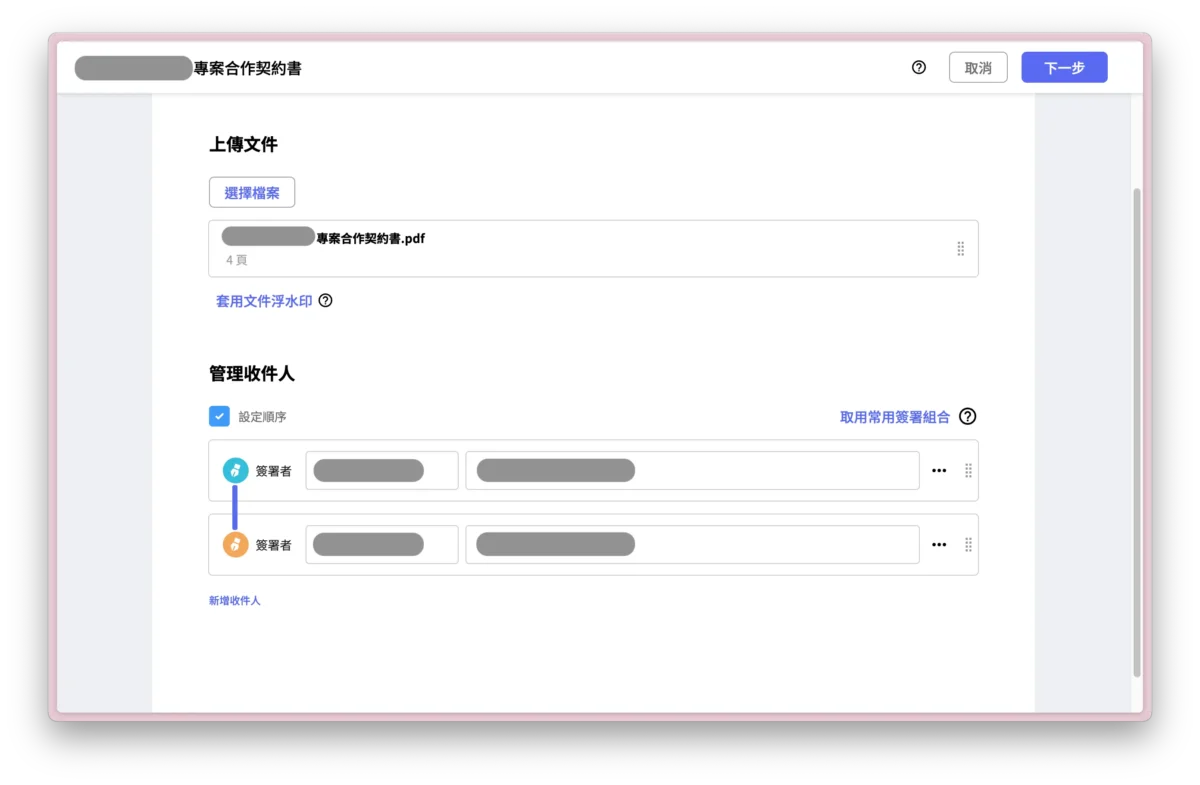Click the 取用常用簽署組合 link

895,417
